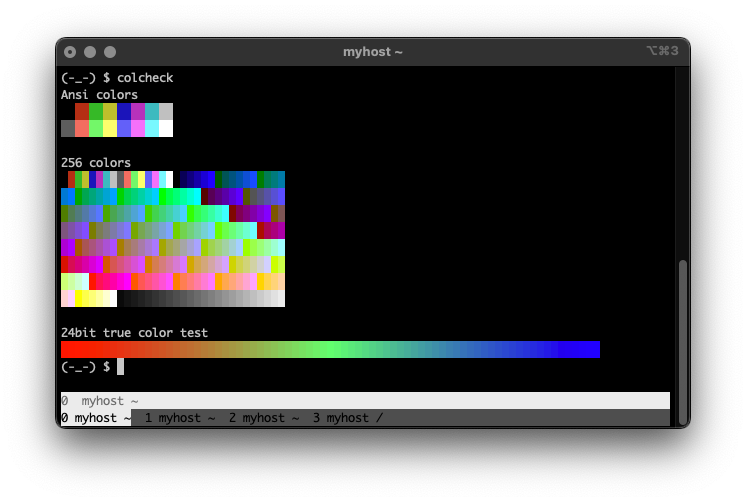Click the bright white swatch in Ansi colors bottom row

click(166, 128)
